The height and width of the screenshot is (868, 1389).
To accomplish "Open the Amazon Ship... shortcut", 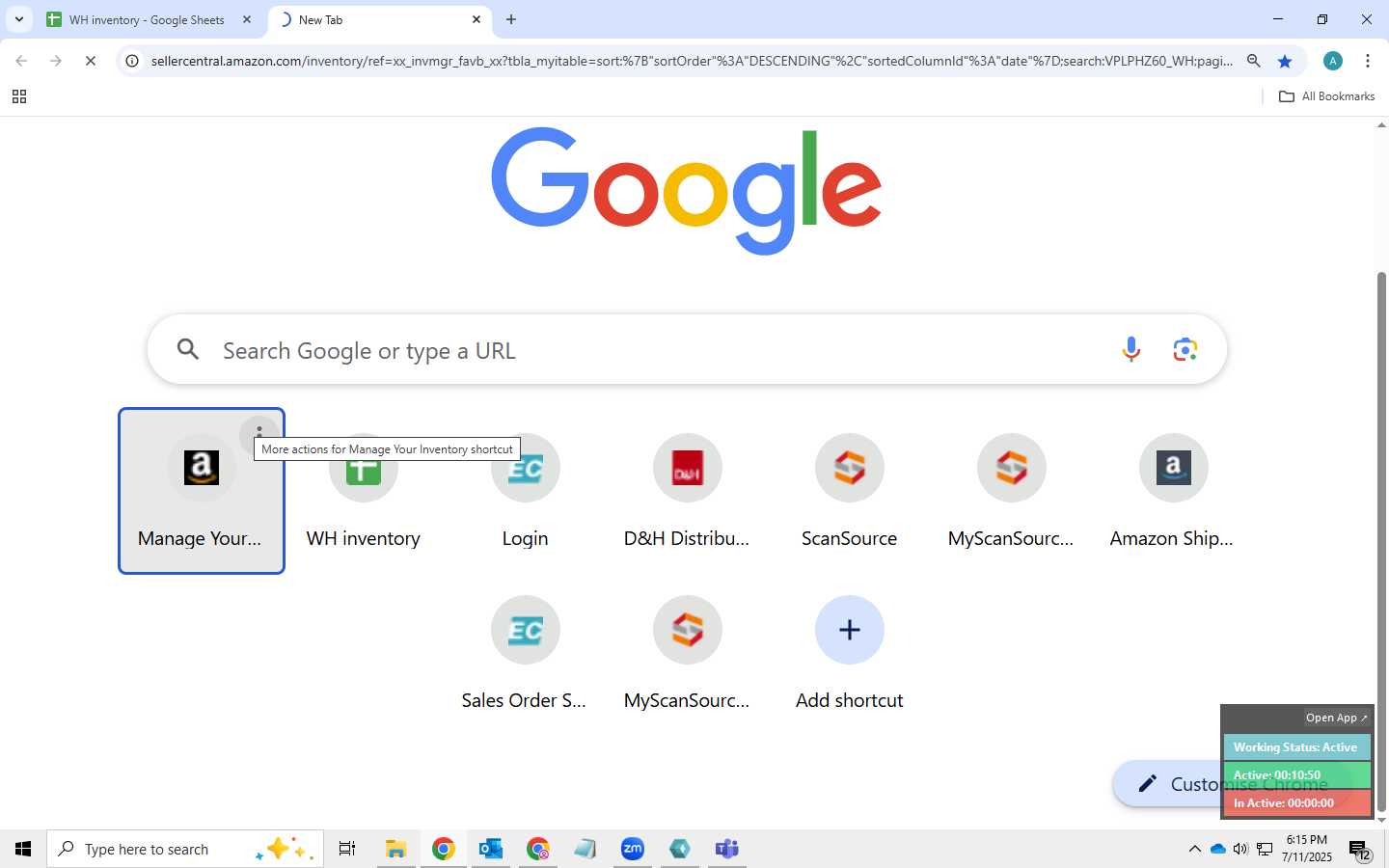I will [1173, 491].
